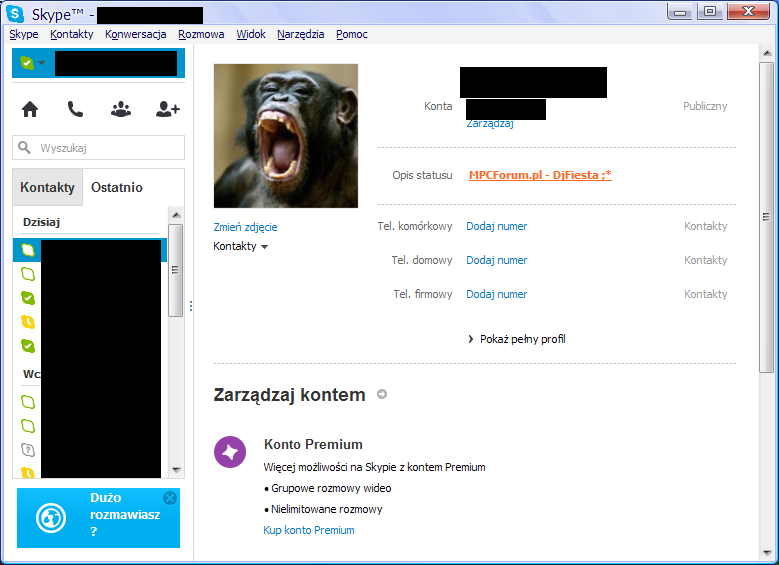
Task: Open the Rozmowa menu
Action: click(x=201, y=34)
